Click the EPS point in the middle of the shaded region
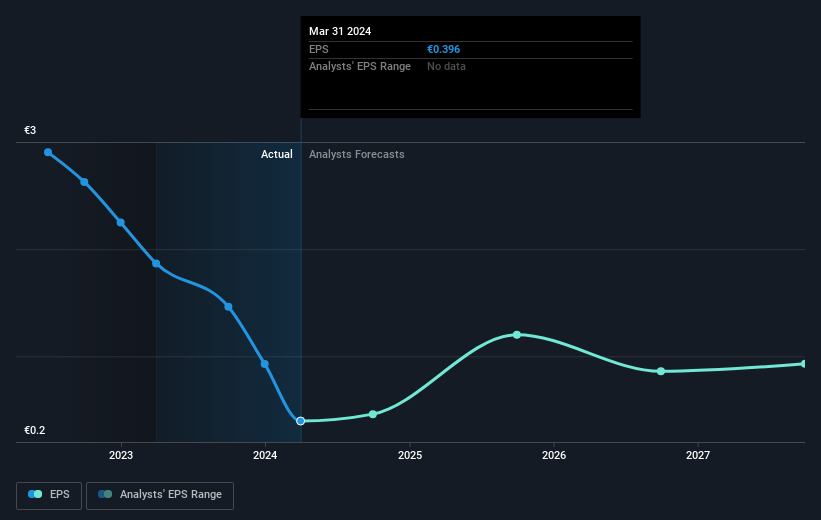821x520 pixels. 228,307
